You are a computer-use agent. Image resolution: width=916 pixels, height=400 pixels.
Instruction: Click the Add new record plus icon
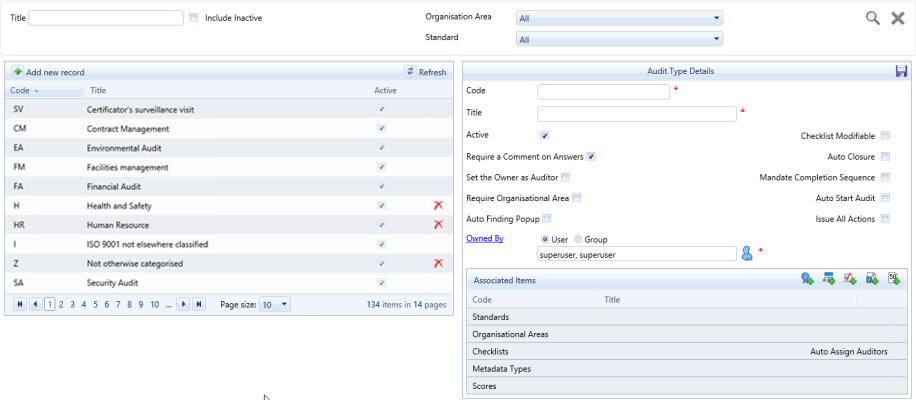pyautogui.click(x=18, y=72)
